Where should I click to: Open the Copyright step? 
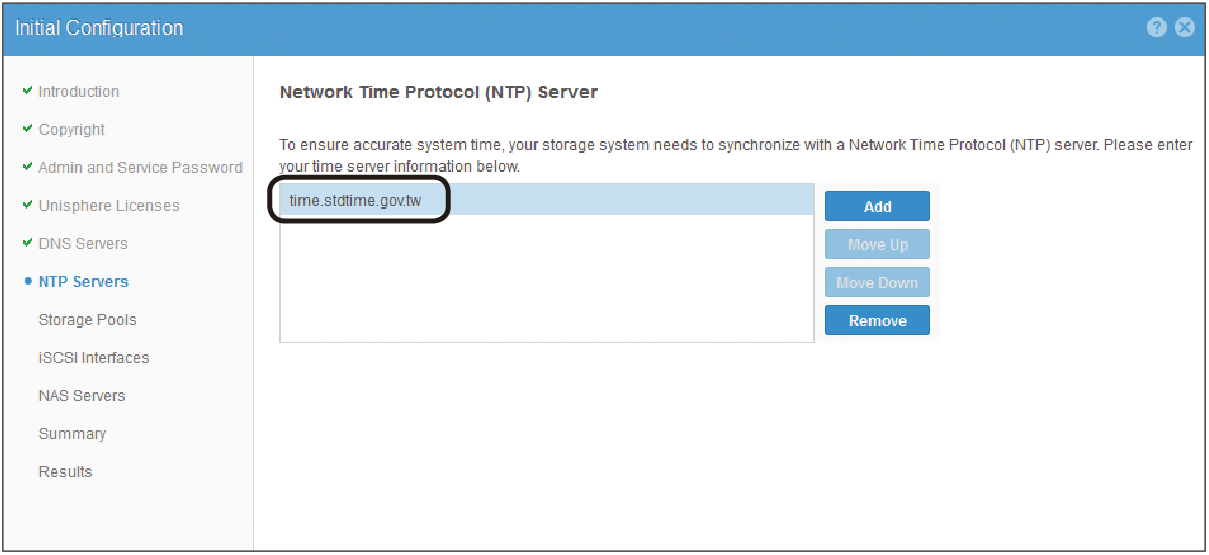72,130
